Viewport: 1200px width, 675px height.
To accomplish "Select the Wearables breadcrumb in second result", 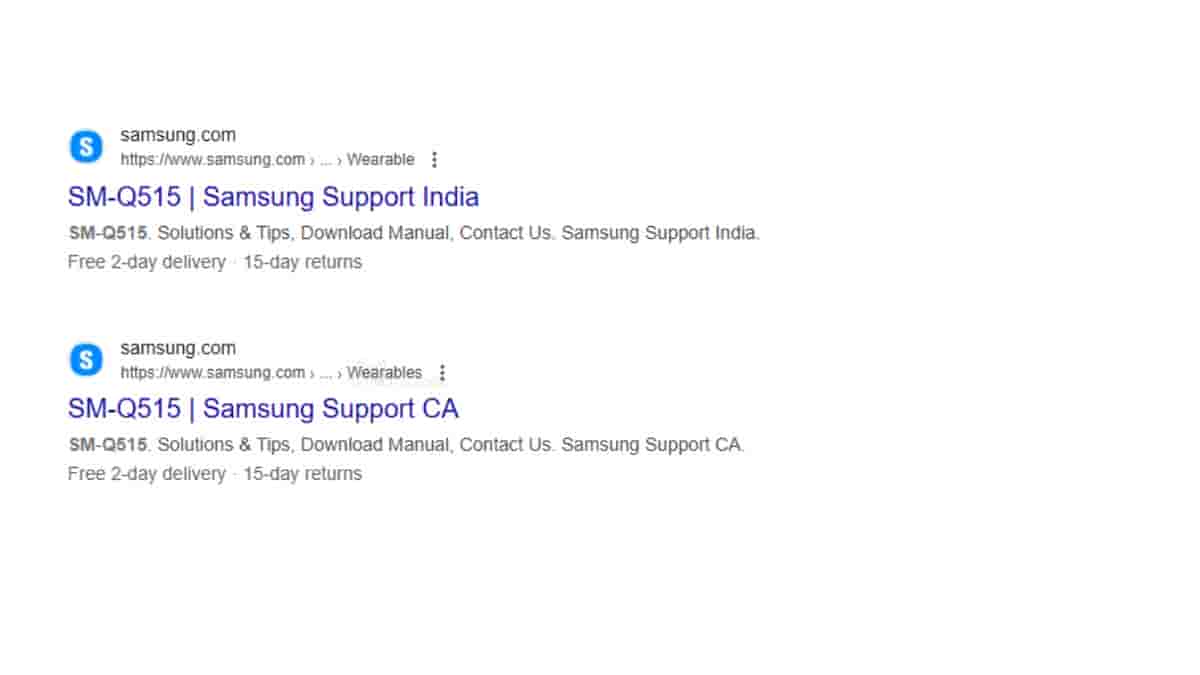I will [x=384, y=373].
